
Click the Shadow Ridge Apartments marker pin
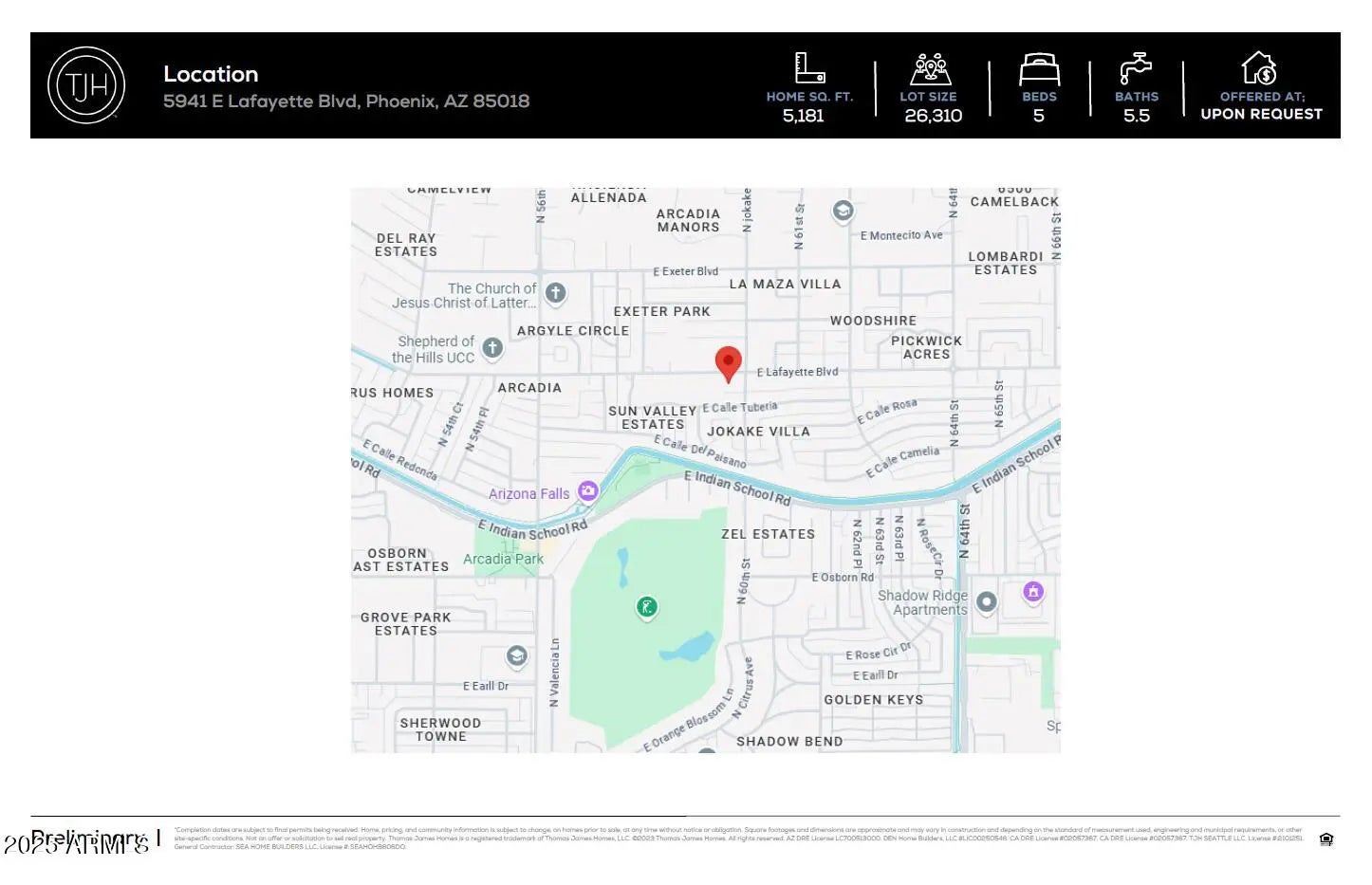pos(987,601)
